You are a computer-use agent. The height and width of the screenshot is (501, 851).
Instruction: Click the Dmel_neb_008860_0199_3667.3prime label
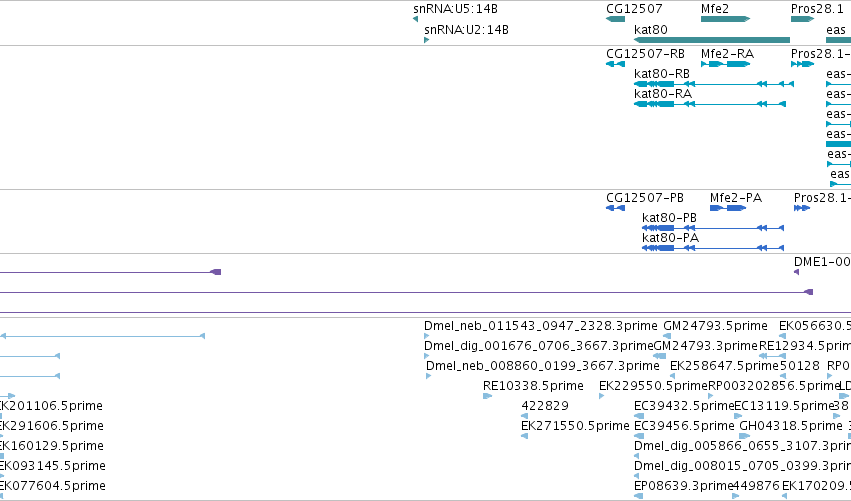(543, 366)
